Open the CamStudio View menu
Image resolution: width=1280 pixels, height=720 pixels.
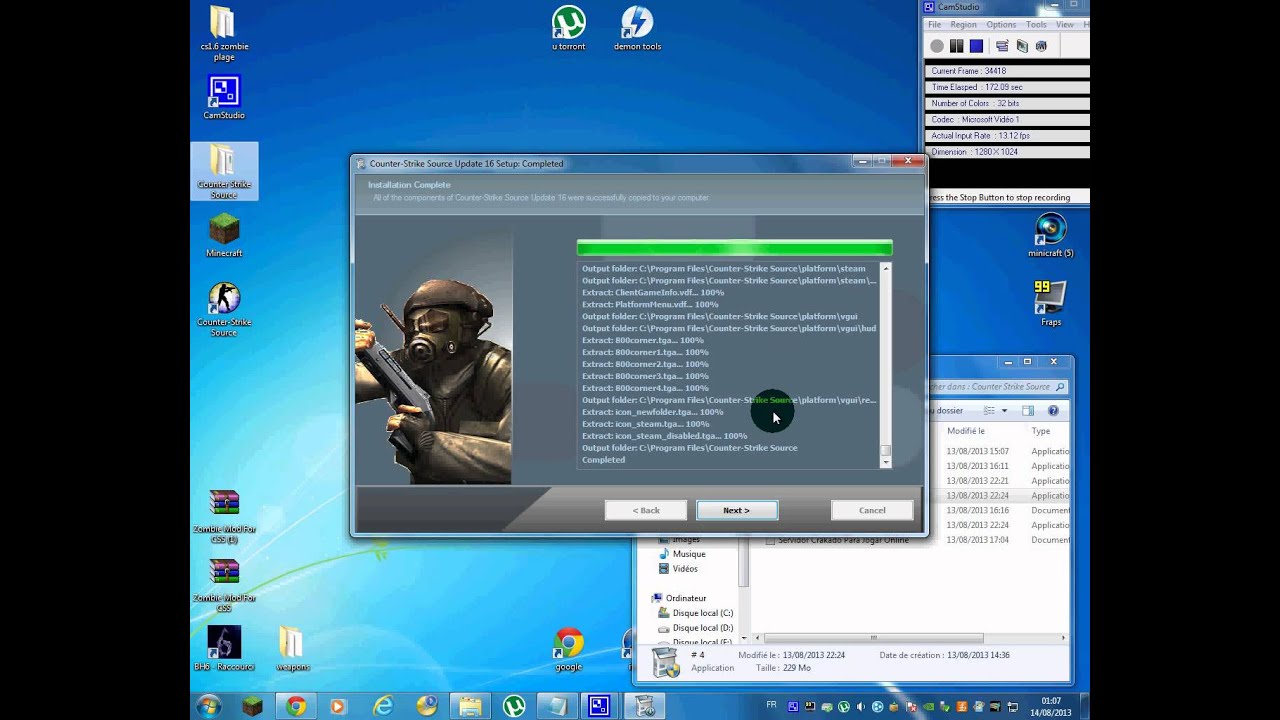(1065, 25)
